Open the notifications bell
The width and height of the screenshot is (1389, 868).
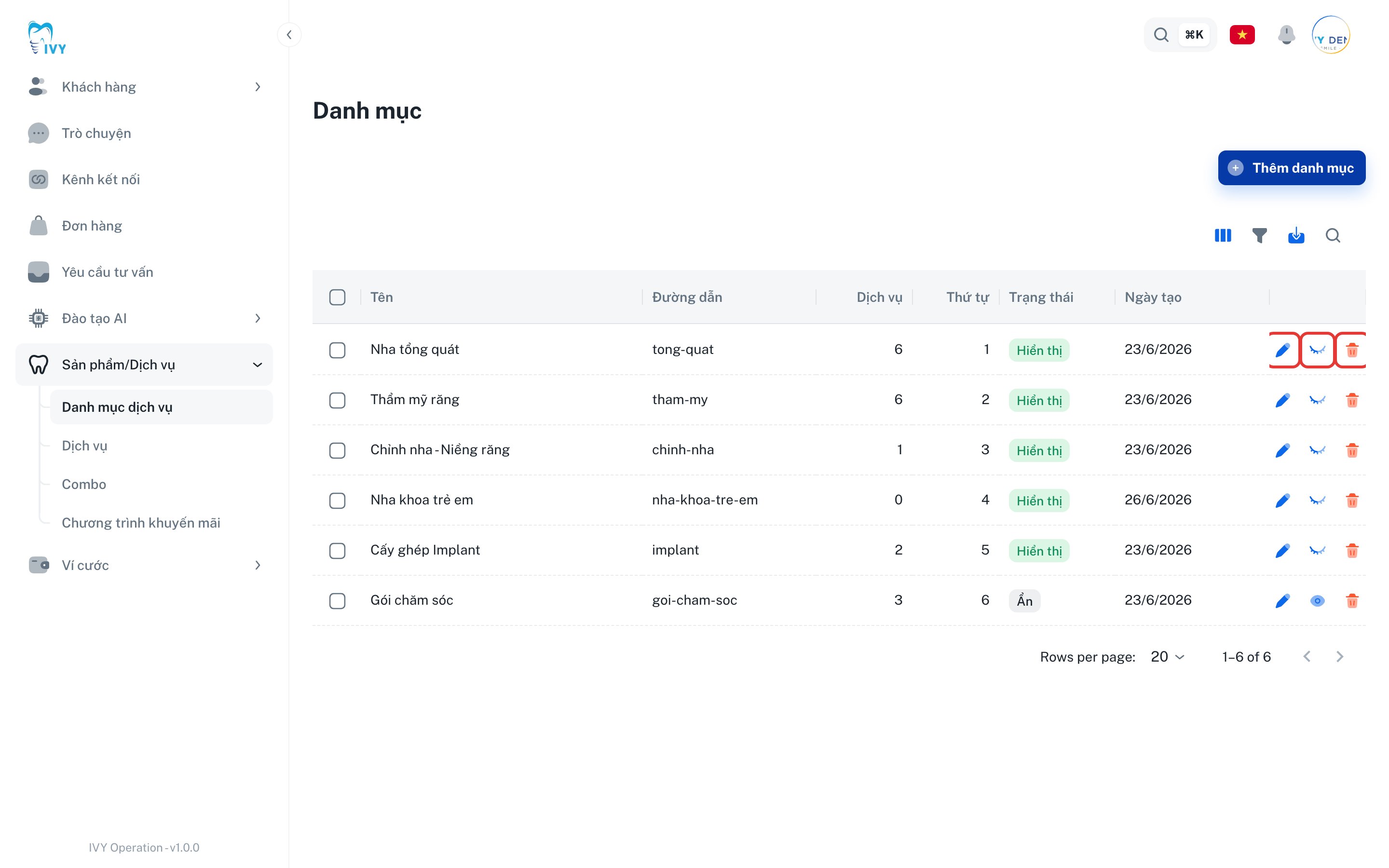click(1286, 34)
